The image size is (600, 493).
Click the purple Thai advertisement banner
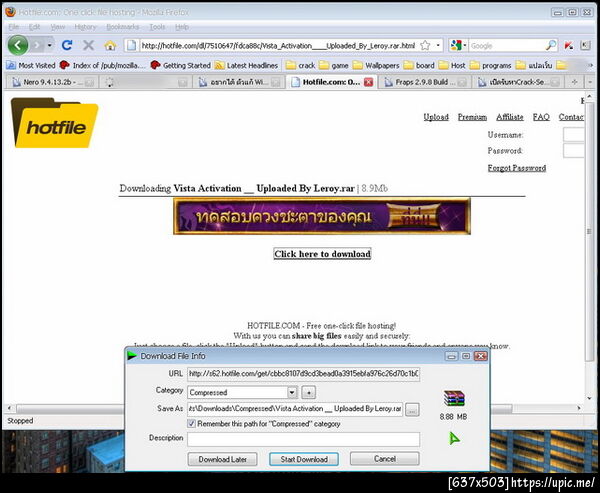[322, 216]
